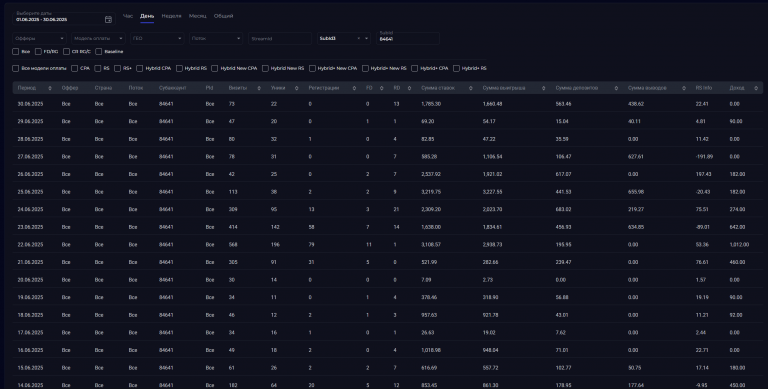Click the RS Info column header

(704, 88)
